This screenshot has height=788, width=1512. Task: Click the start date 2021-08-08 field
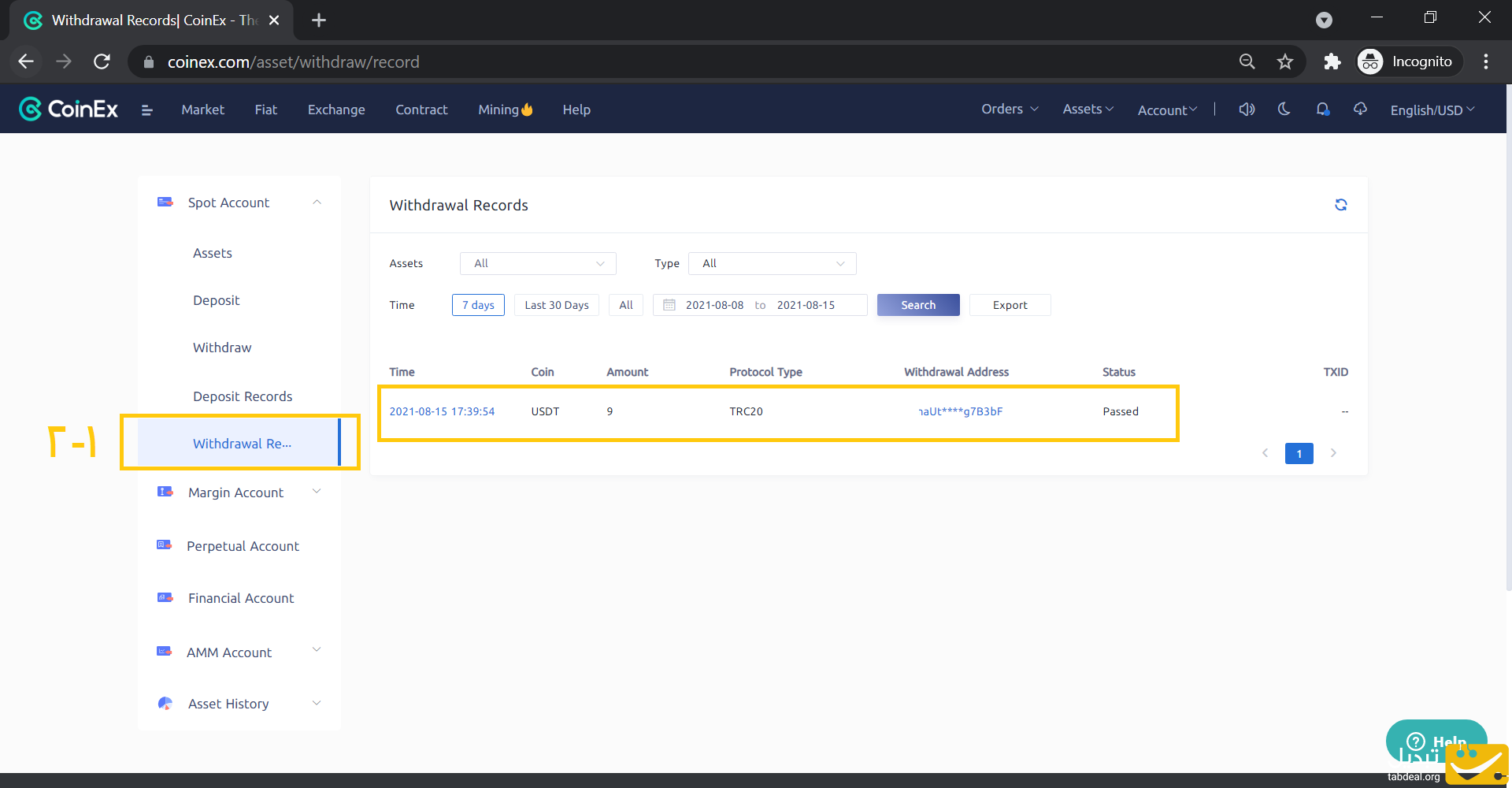[x=714, y=305]
